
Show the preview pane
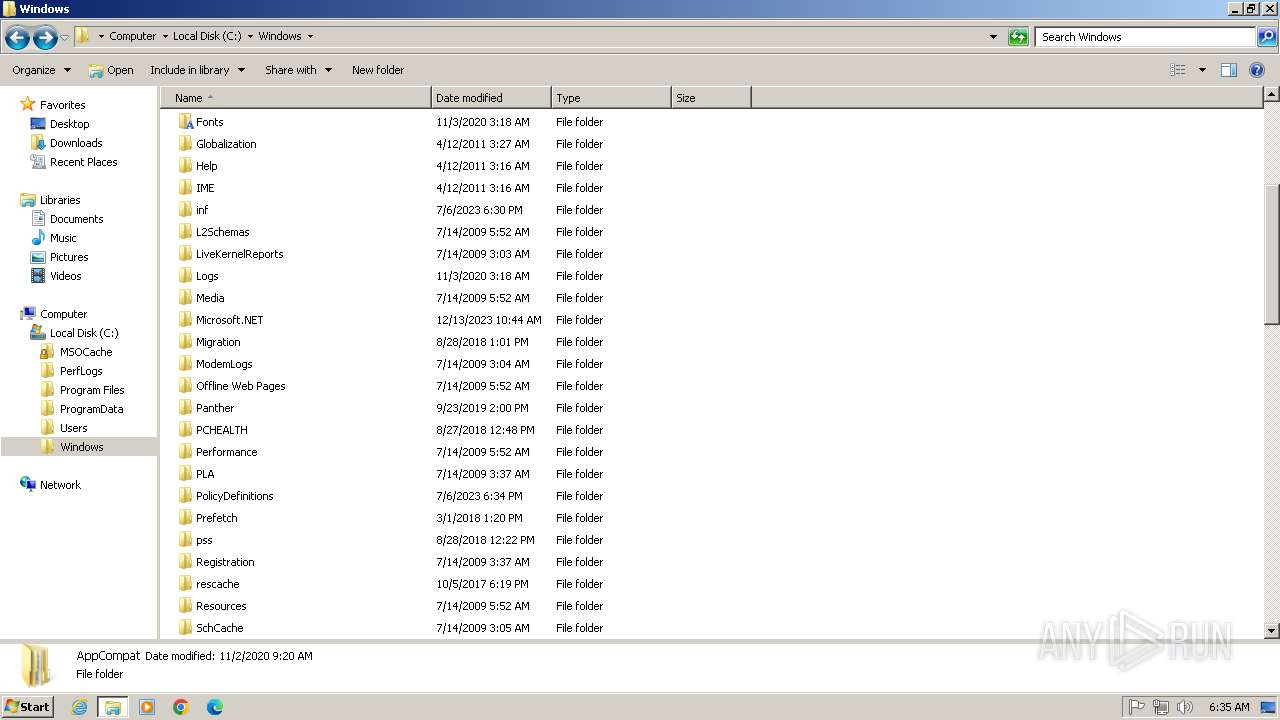click(1229, 70)
